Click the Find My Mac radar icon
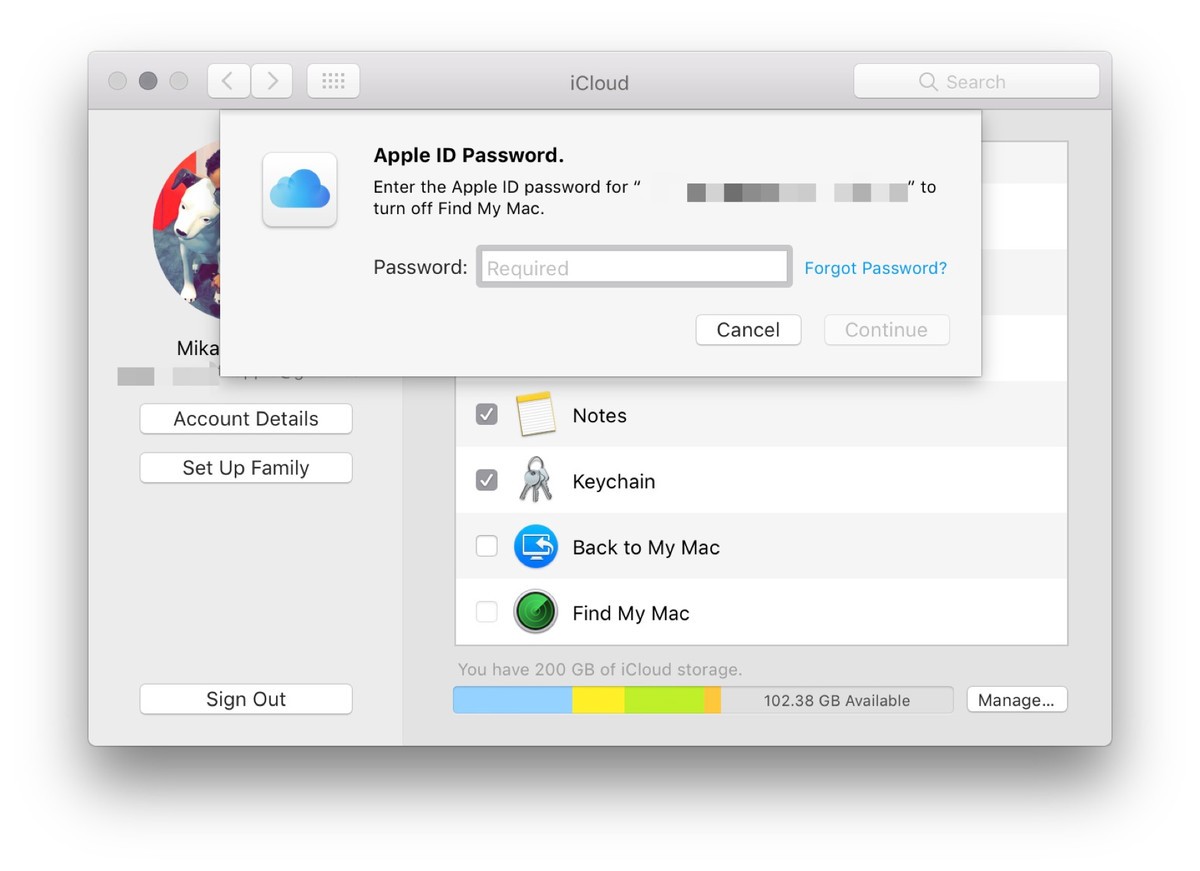 (535, 613)
